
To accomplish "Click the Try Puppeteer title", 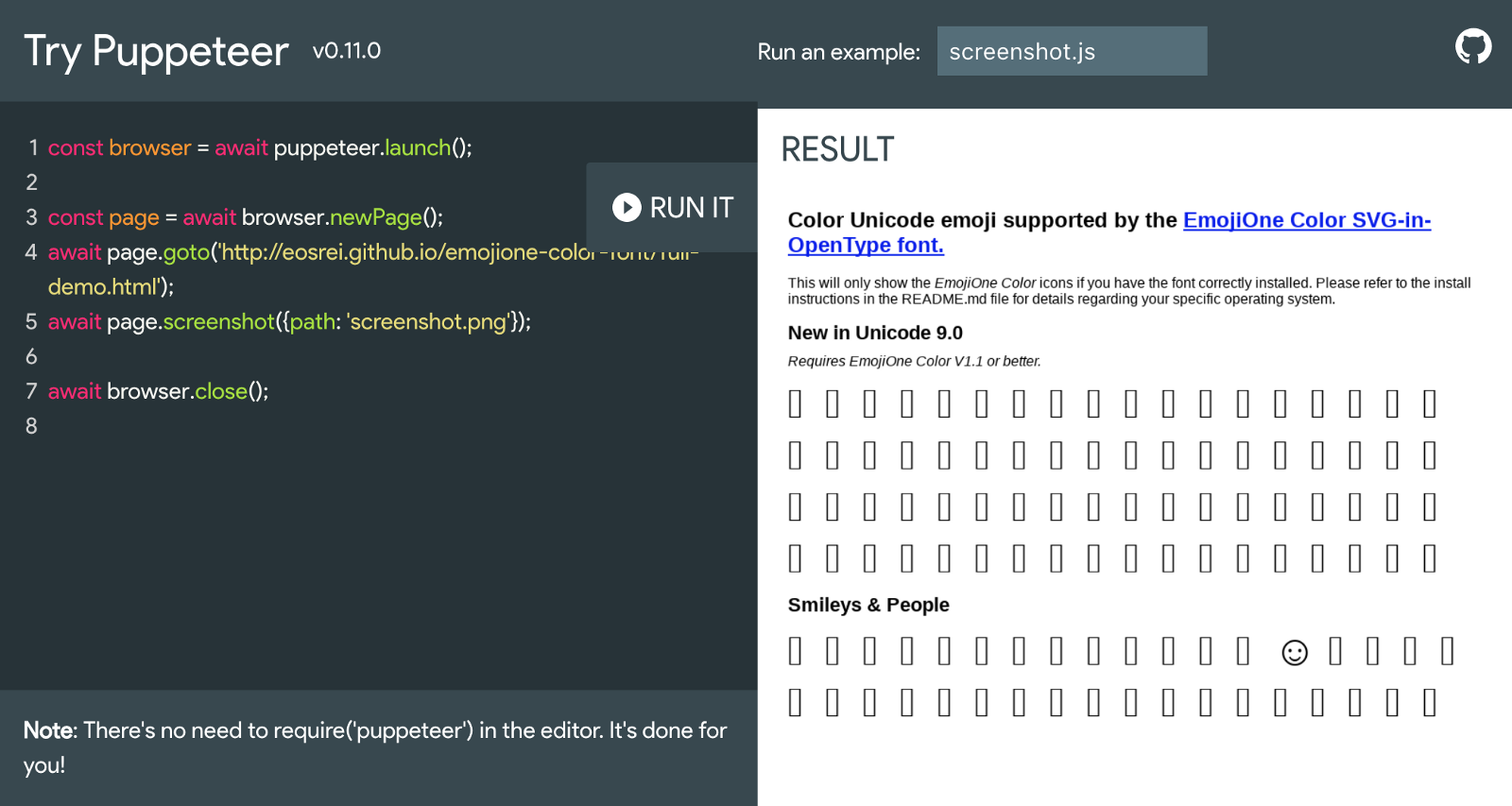I will pos(156,51).
